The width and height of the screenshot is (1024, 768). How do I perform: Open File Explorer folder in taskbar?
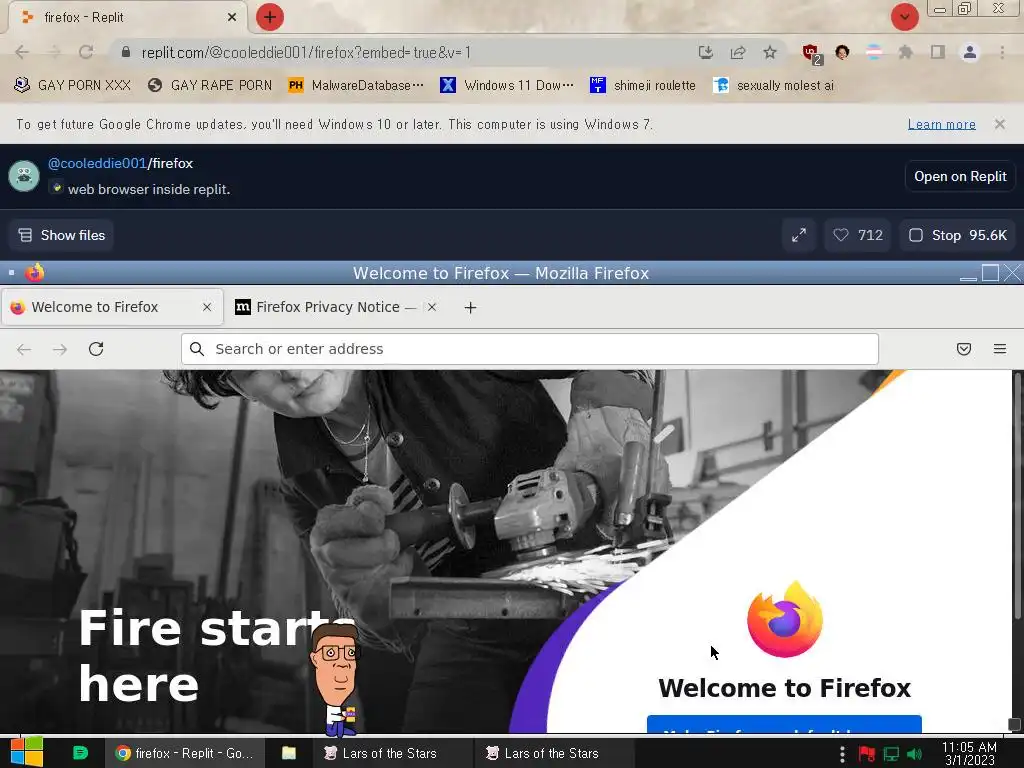(x=289, y=753)
